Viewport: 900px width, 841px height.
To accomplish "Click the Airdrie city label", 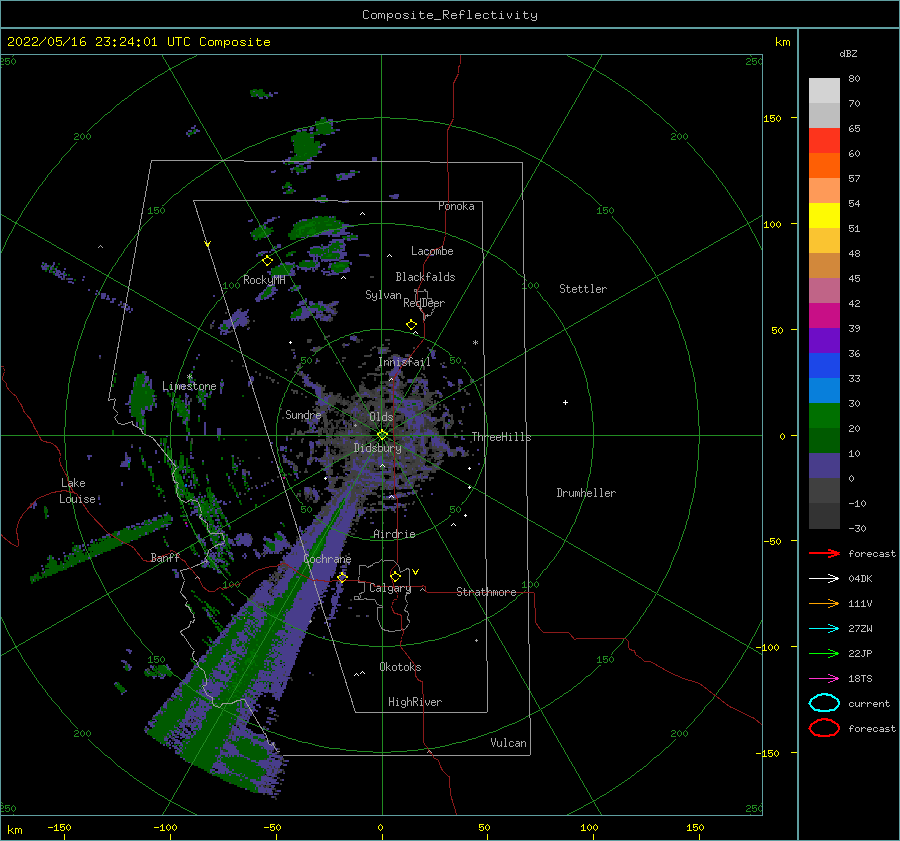I will [394, 534].
